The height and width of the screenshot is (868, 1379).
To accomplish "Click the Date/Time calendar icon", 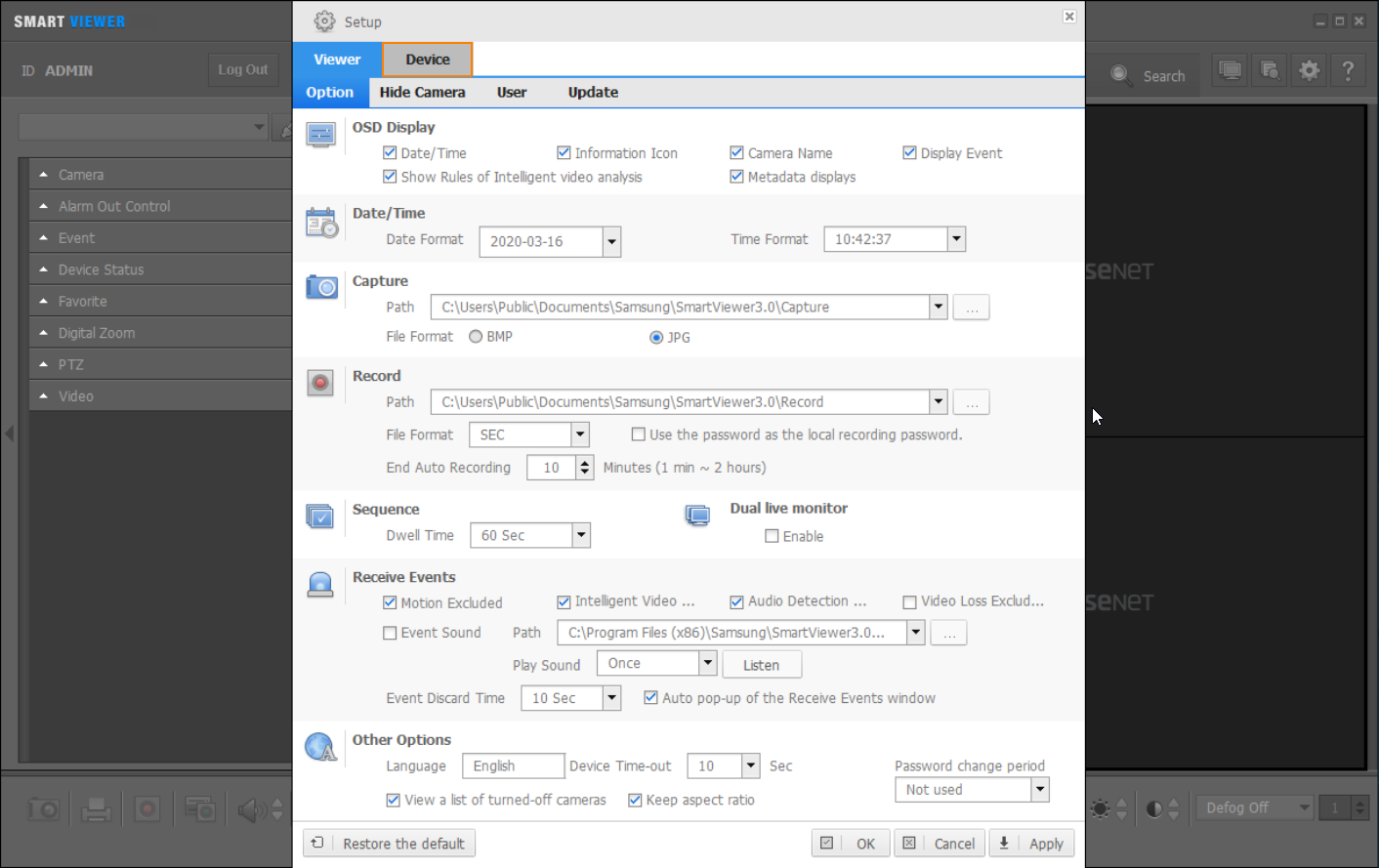I will click(x=321, y=223).
